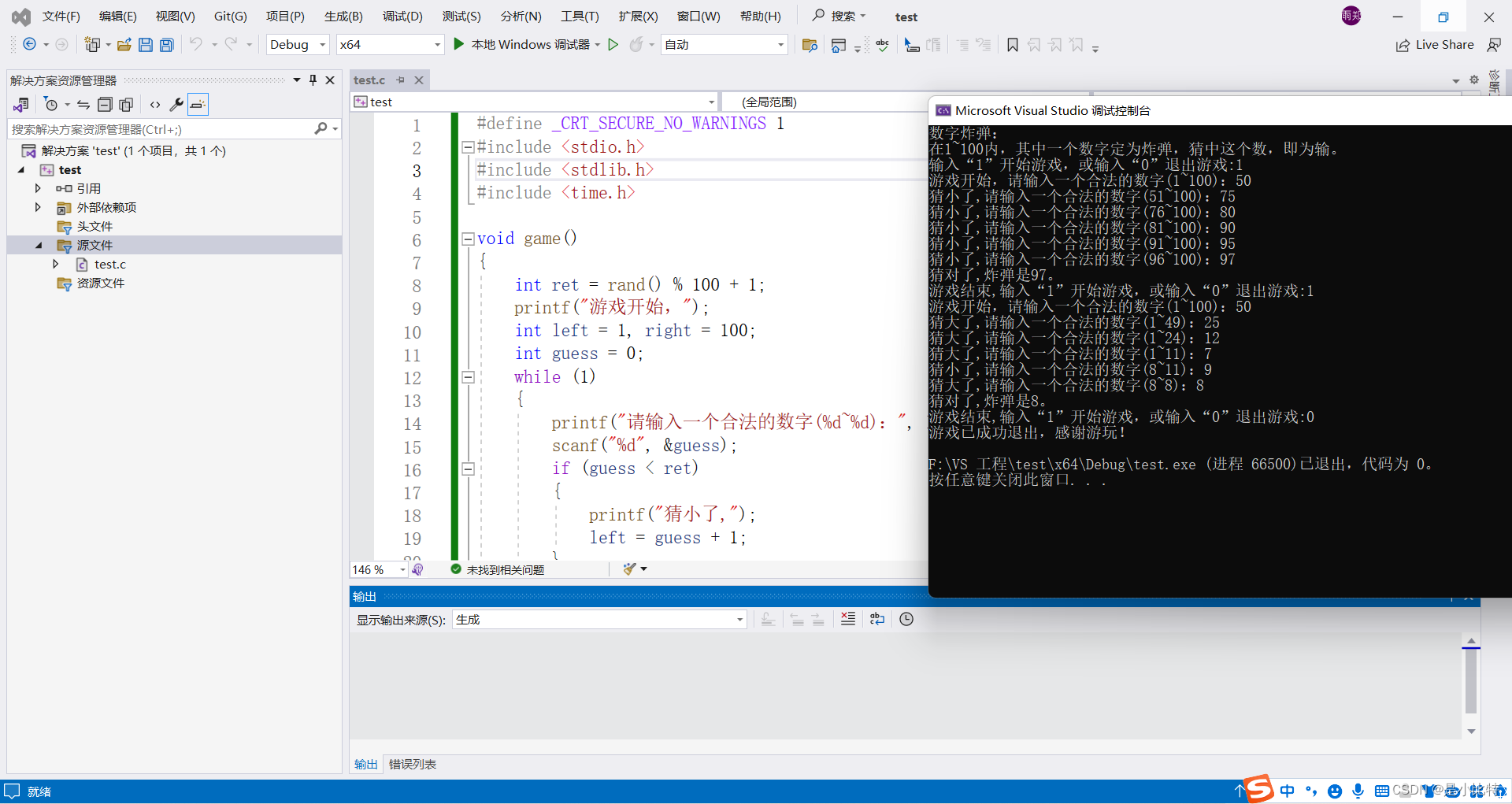
Task: Clear all text in the Output panel
Action: 848,620
